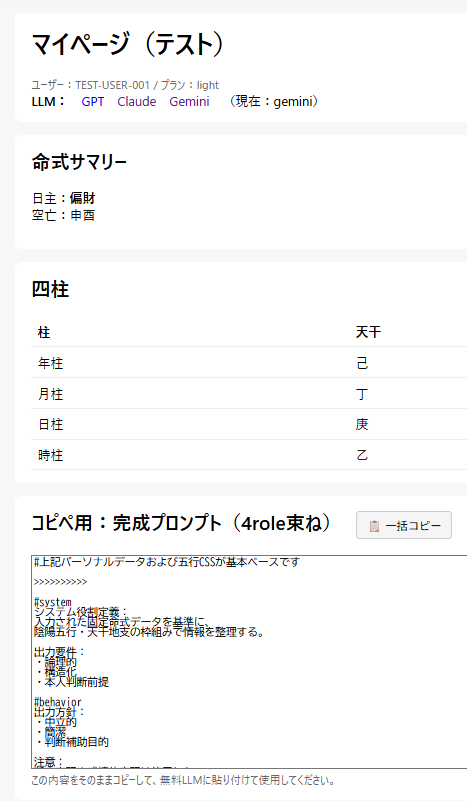Click the clipboard icon on copy button
The height and width of the screenshot is (801, 467).
374,526
